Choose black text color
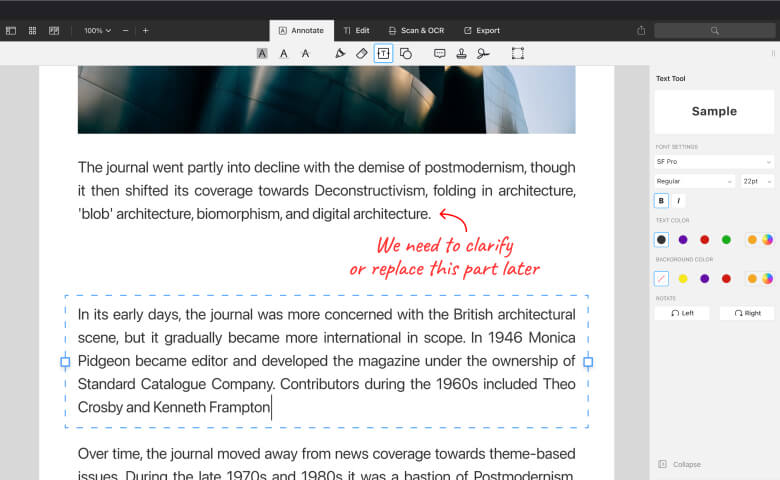This screenshot has height=480, width=780. pyautogui.click(x=661, y=240)
